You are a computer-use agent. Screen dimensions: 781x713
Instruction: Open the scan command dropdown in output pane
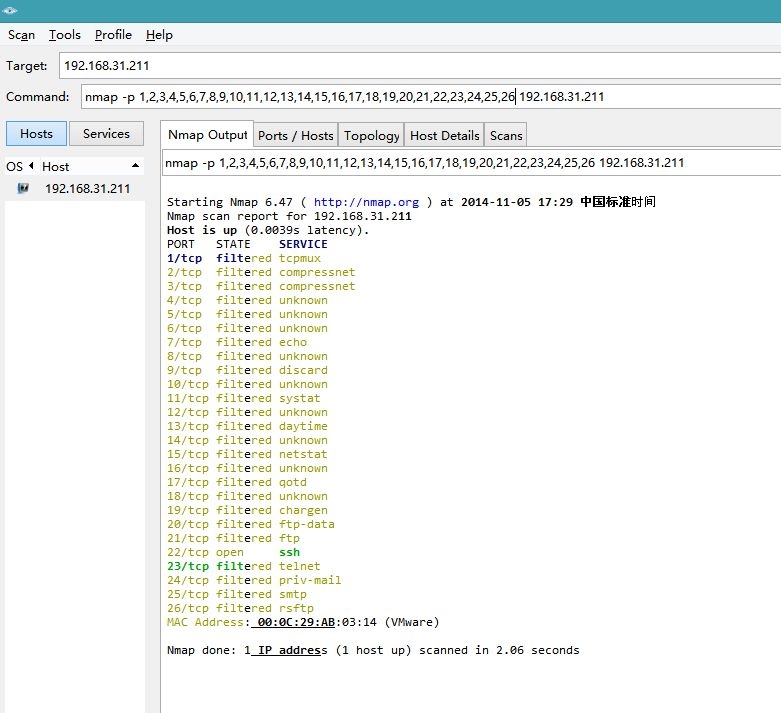pyautogui.click(x=471, y=163)
